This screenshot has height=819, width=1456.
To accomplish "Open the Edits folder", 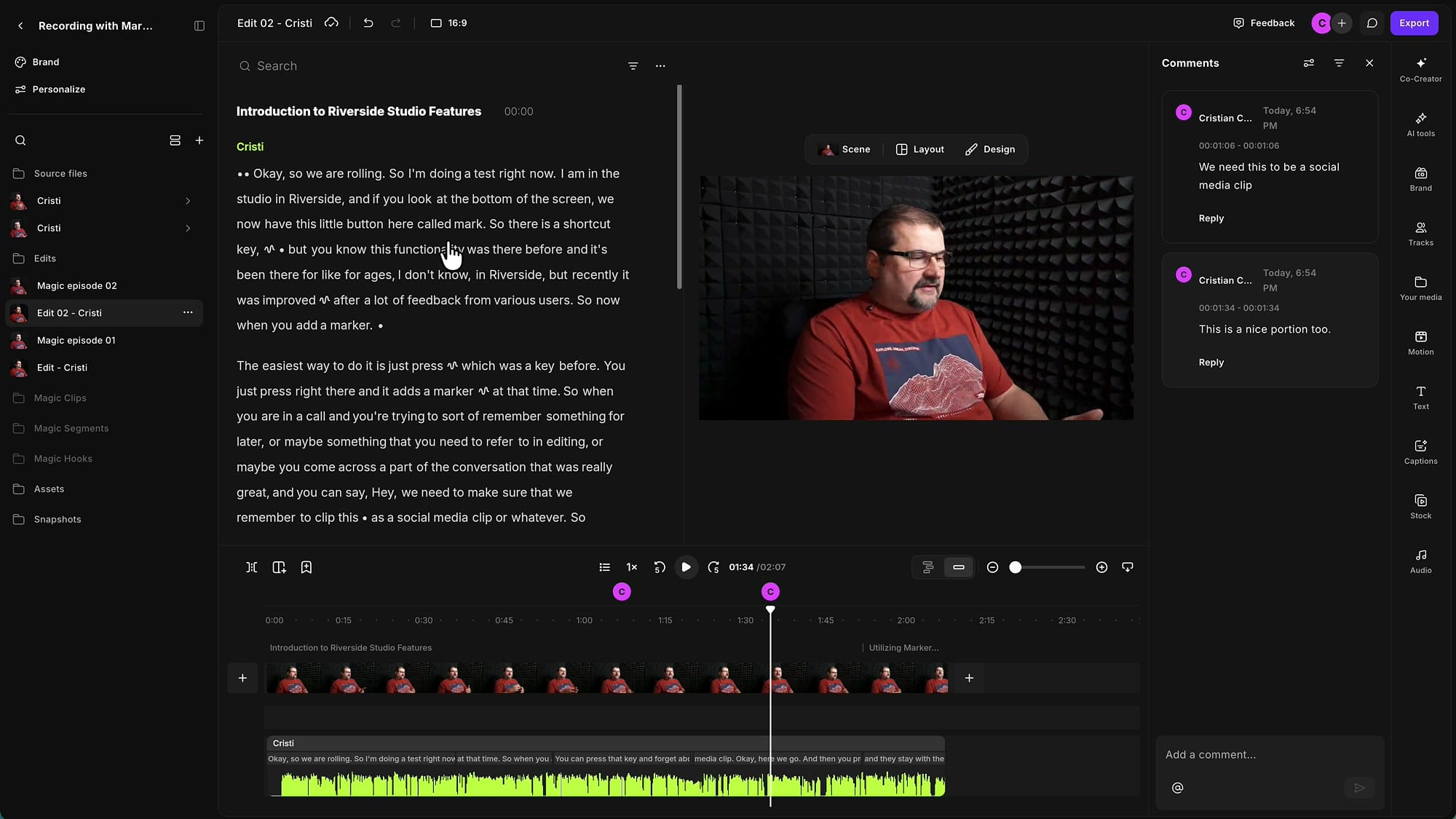I will pos(44,258).
